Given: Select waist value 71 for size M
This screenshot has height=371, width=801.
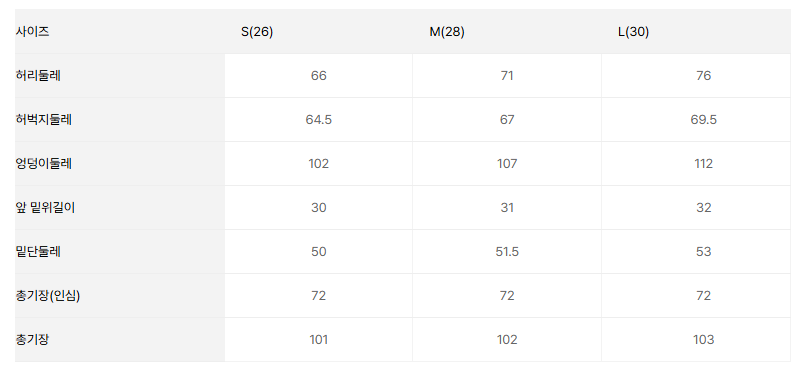Looking at the screenshot, I should pyautogui.click(x=507, y=76).
